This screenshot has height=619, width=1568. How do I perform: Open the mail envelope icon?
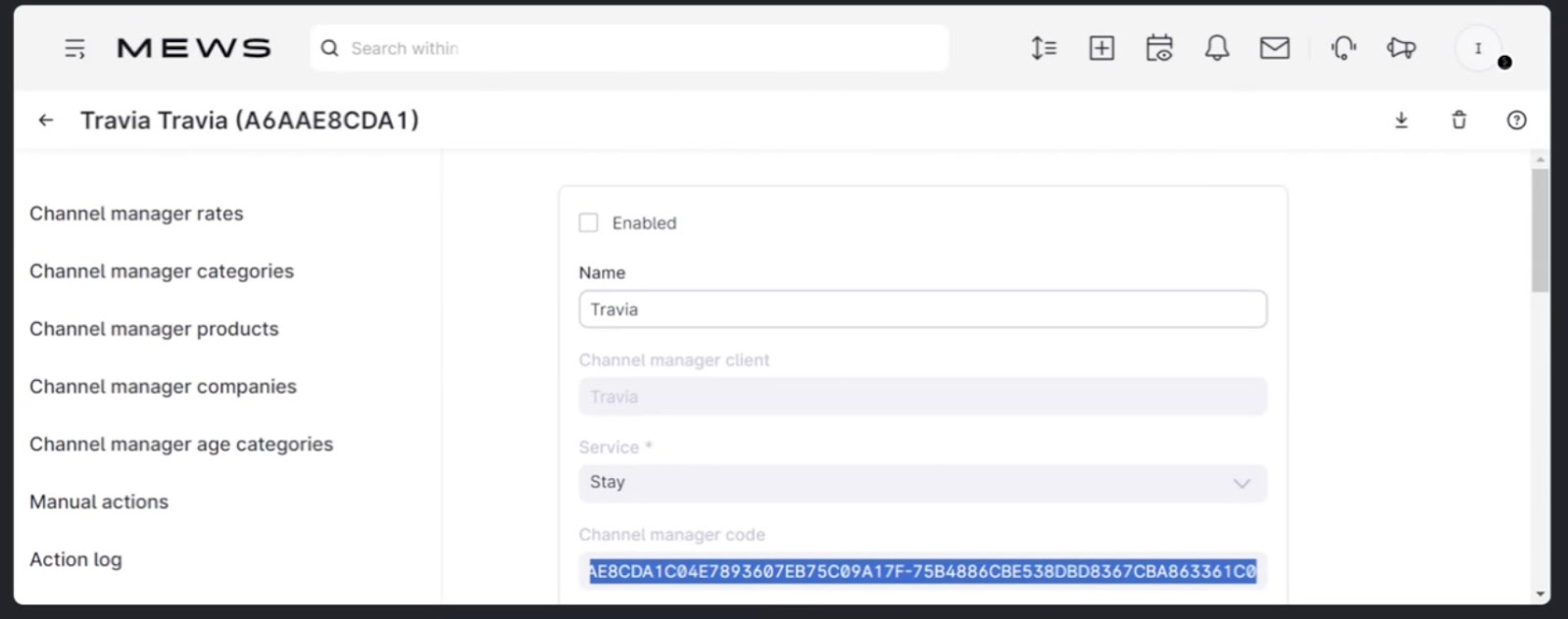pos(1274,48)
